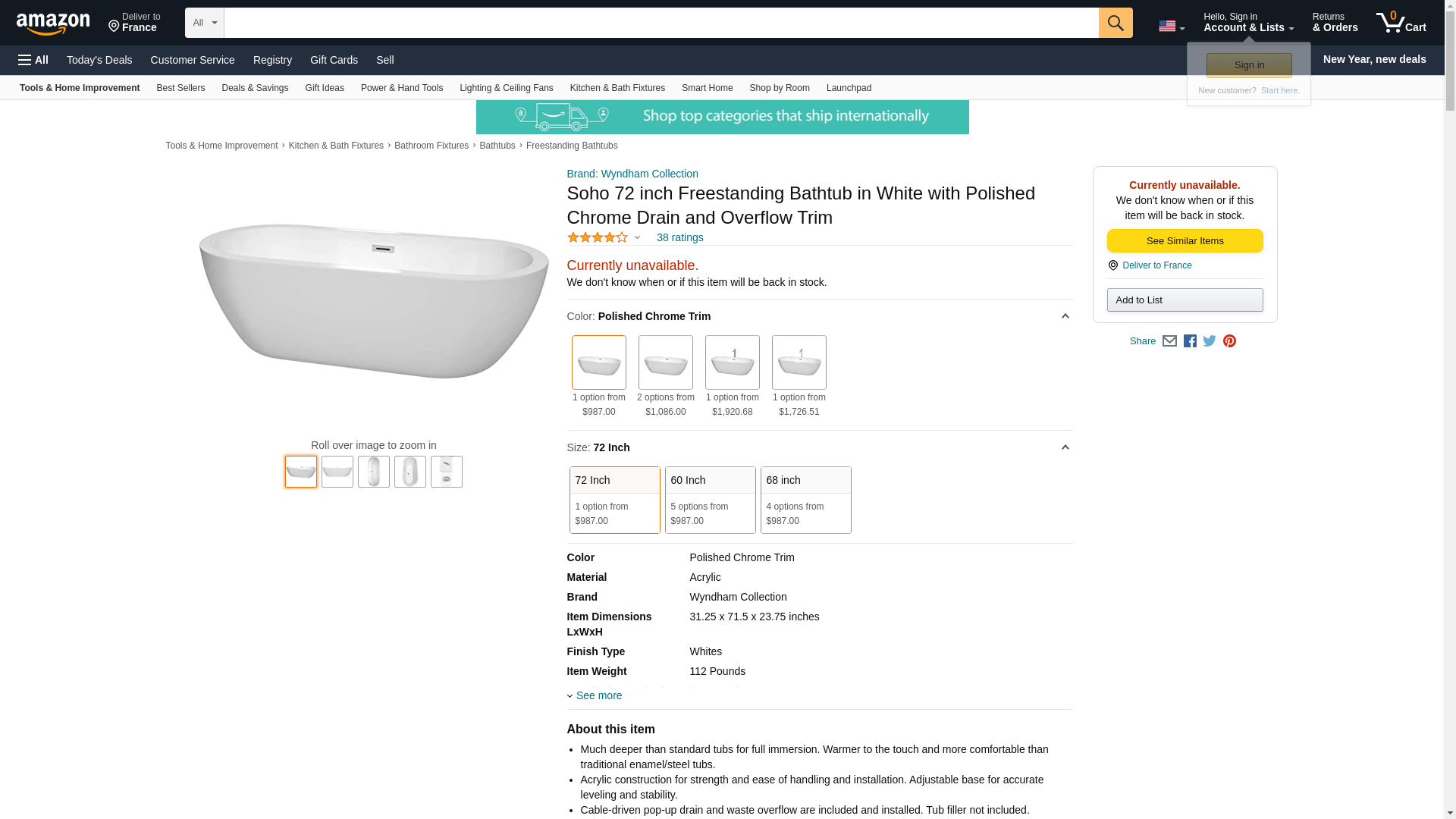The width and height of the screenshot is (1456, 819).
Task: Share product via email icon
Action: point(1169,341)
